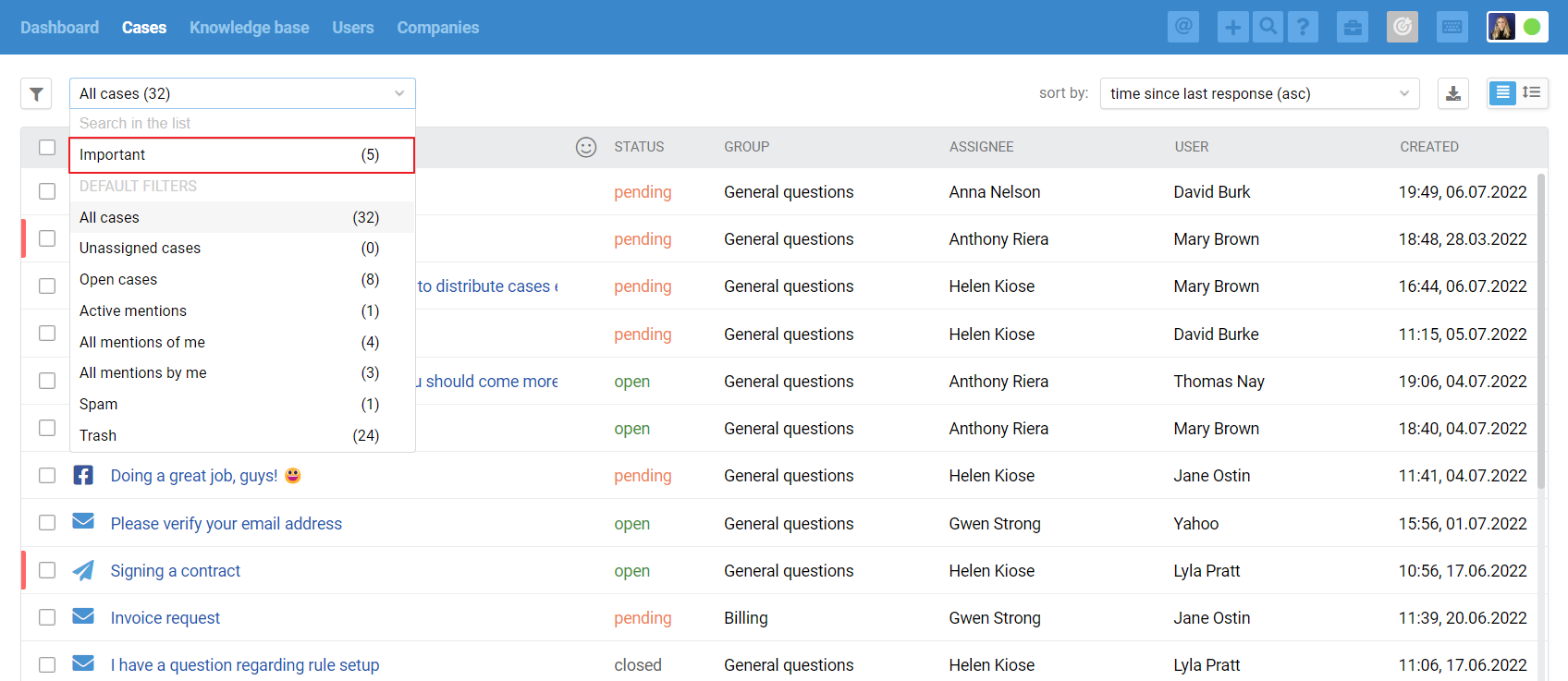Click user 'Yahoo' cell

[x=1196, y=524]
